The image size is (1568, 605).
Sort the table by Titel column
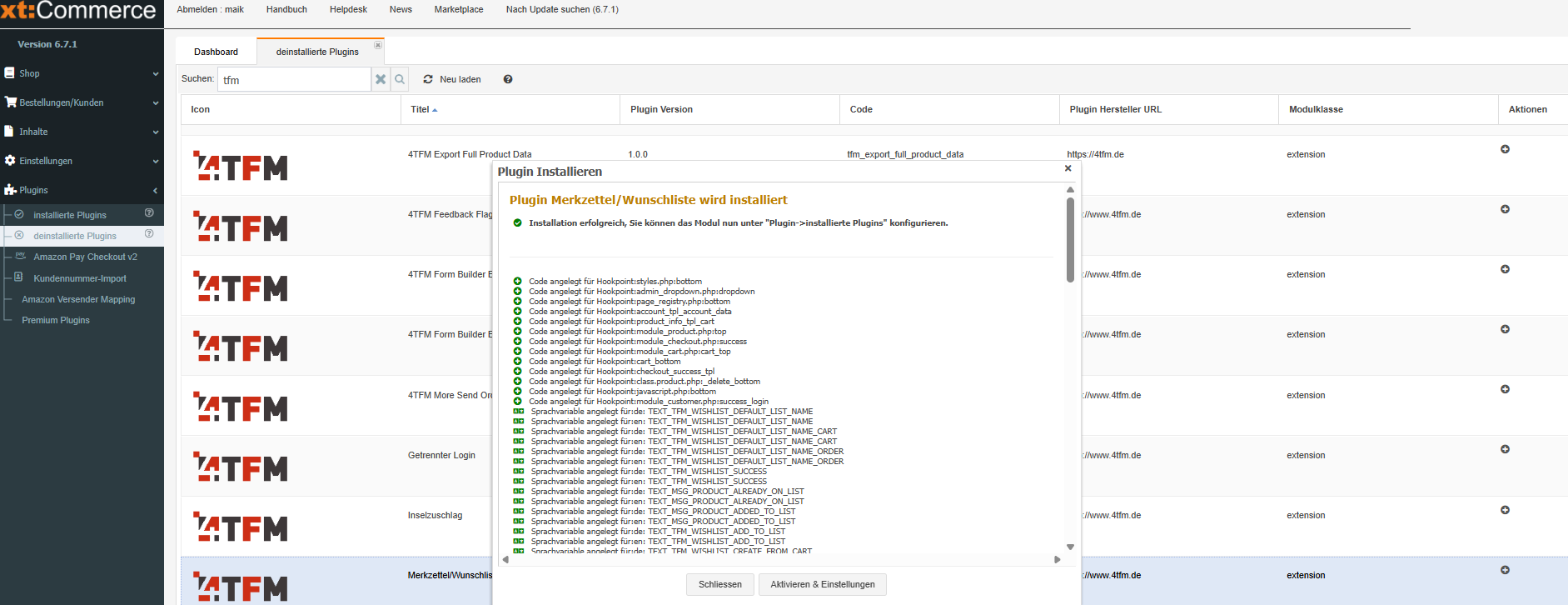click(510, 109)
